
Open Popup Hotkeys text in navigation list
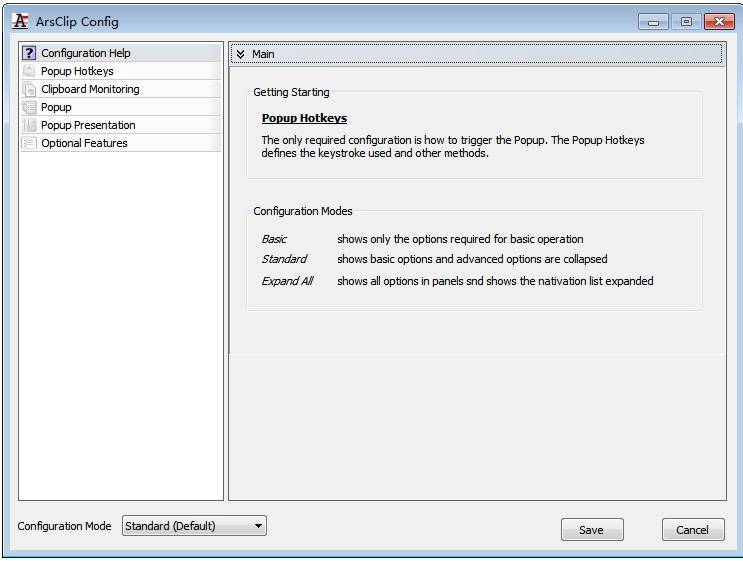tap(77, 71)
